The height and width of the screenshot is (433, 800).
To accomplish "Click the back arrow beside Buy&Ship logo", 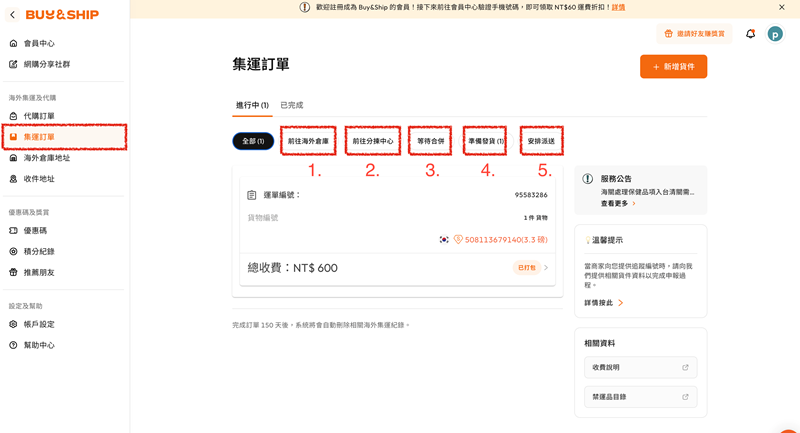I will pos(12,15).
